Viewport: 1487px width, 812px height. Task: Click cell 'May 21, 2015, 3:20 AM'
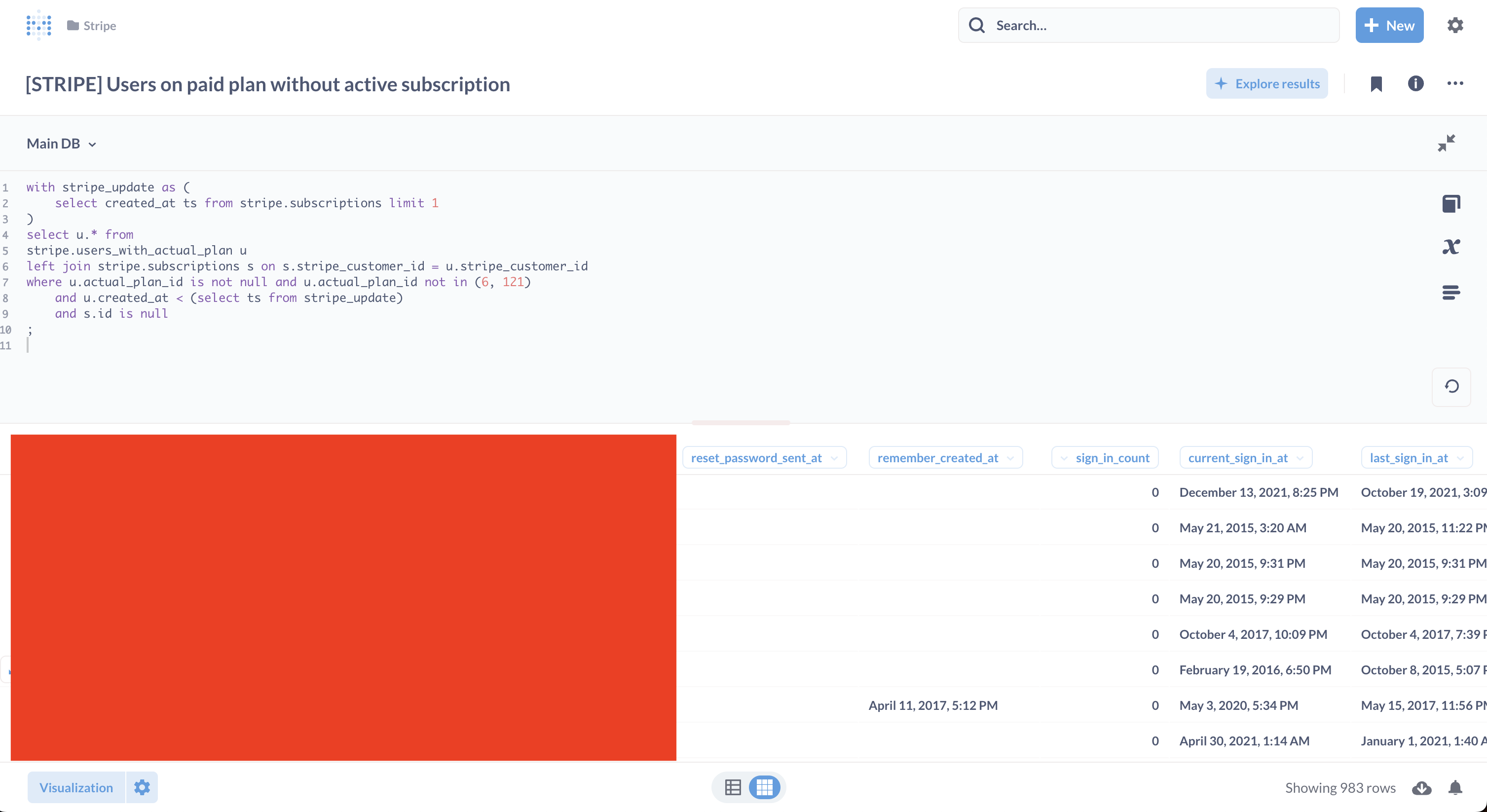1242,527
